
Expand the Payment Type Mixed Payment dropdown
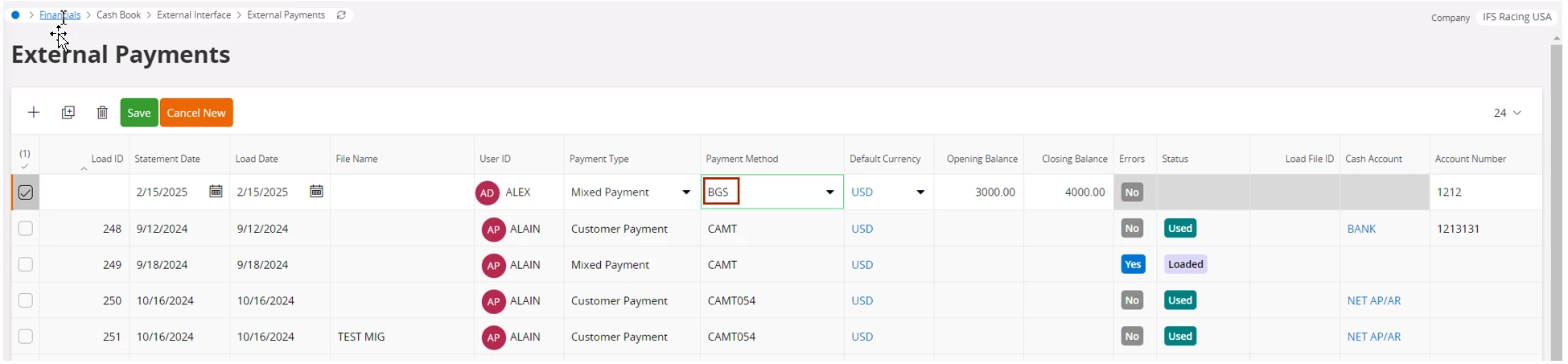coord(686,192)
